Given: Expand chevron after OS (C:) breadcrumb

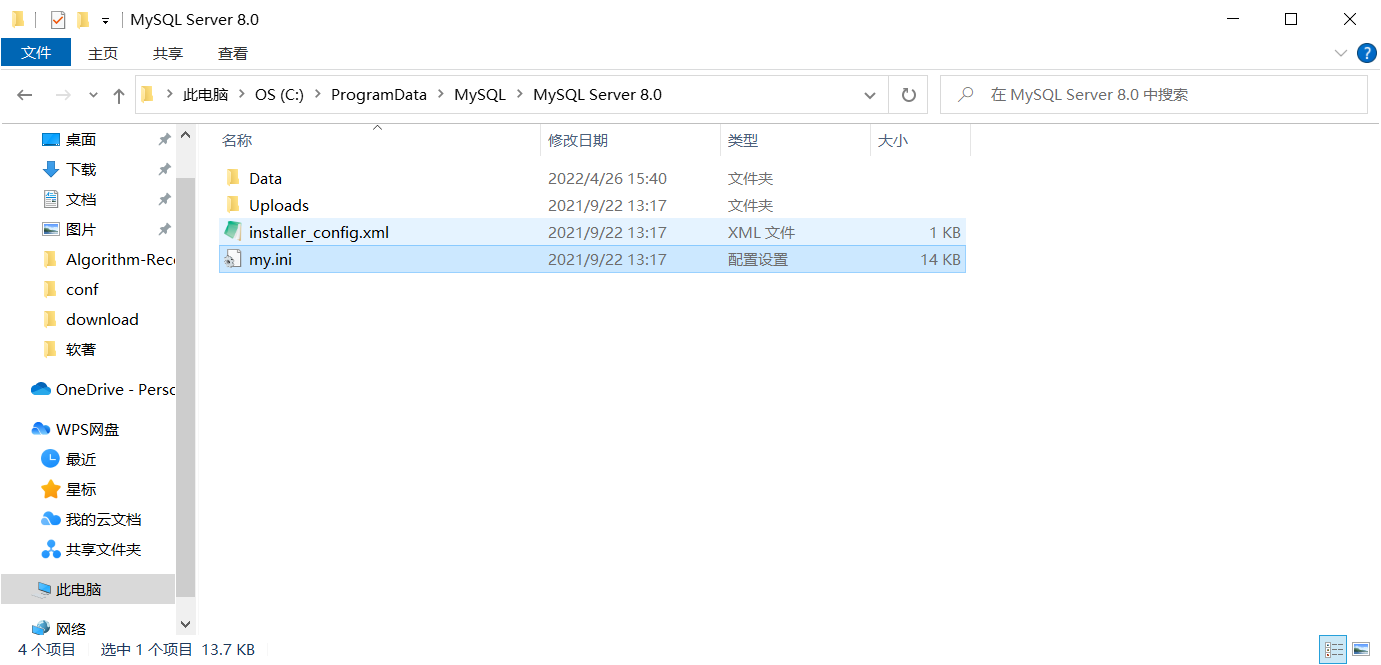Looking at the screenshot, I should pyautogui.click(x=317, y=95).
